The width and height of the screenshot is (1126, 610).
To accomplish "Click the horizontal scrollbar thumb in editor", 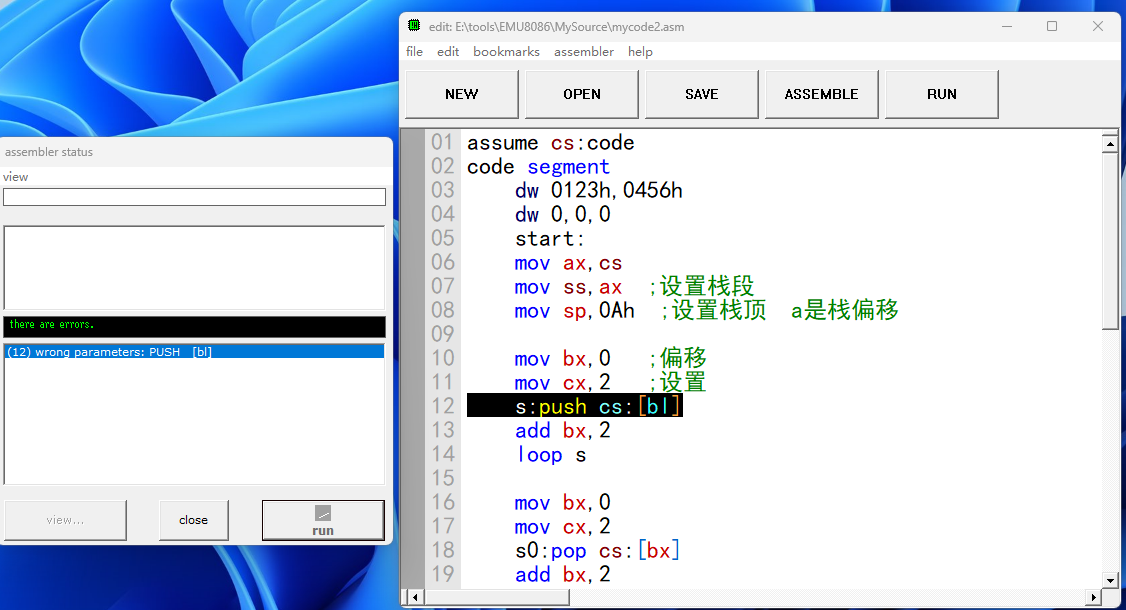I will (x=497, y=597).
